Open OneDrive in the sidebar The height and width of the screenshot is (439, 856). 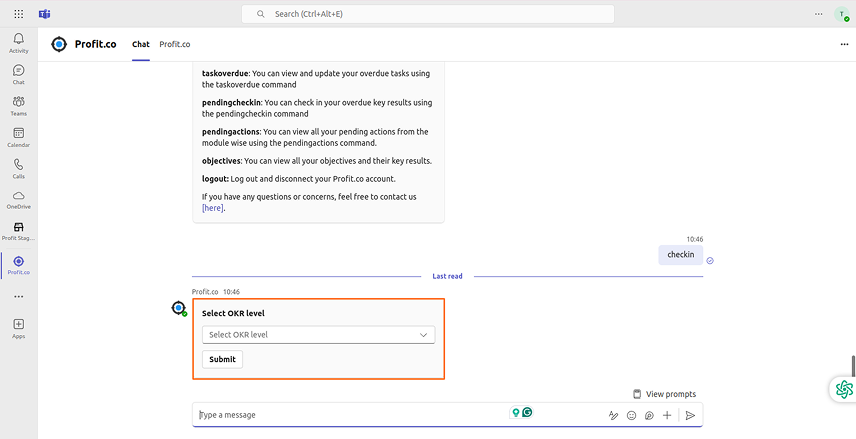click(x=19, y=200)
